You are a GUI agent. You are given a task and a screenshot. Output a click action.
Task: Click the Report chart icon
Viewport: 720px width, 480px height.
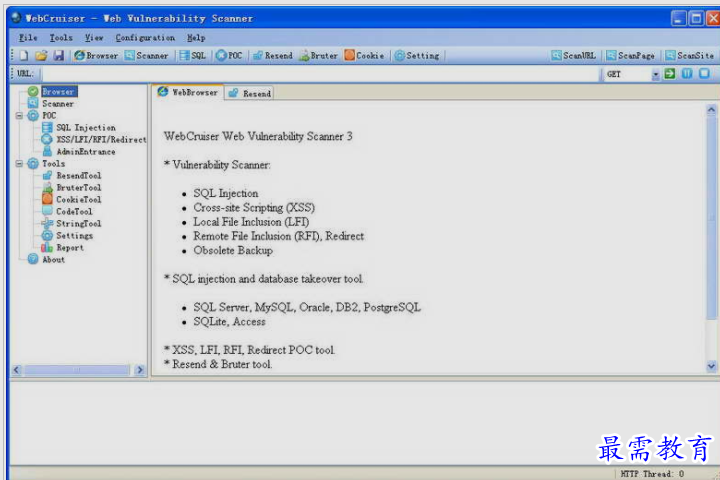click(x=47, y=247)
